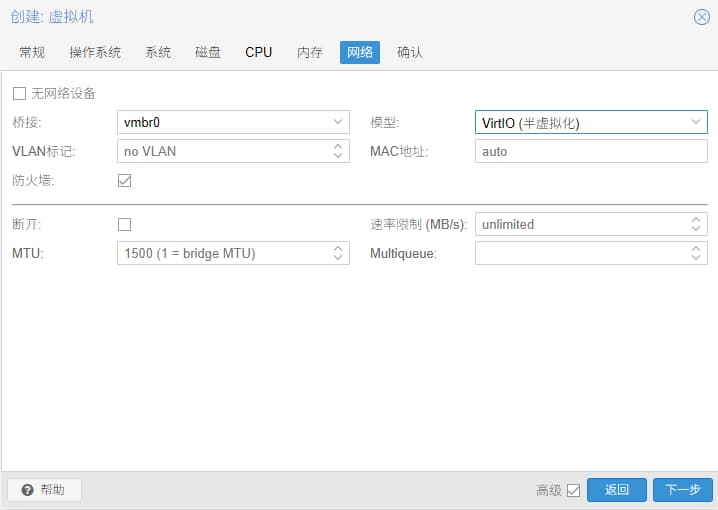The width and height of the screenshot is (718, 510).
Task: Proceed with the 下一步 button
Action: [x=683, y=490]
